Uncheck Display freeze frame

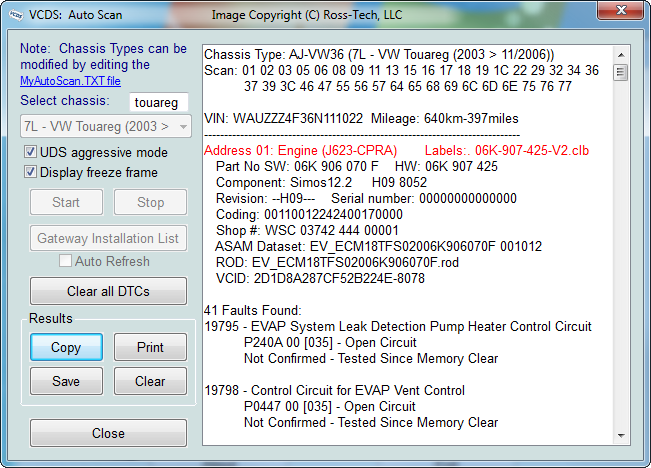[31, 172]
